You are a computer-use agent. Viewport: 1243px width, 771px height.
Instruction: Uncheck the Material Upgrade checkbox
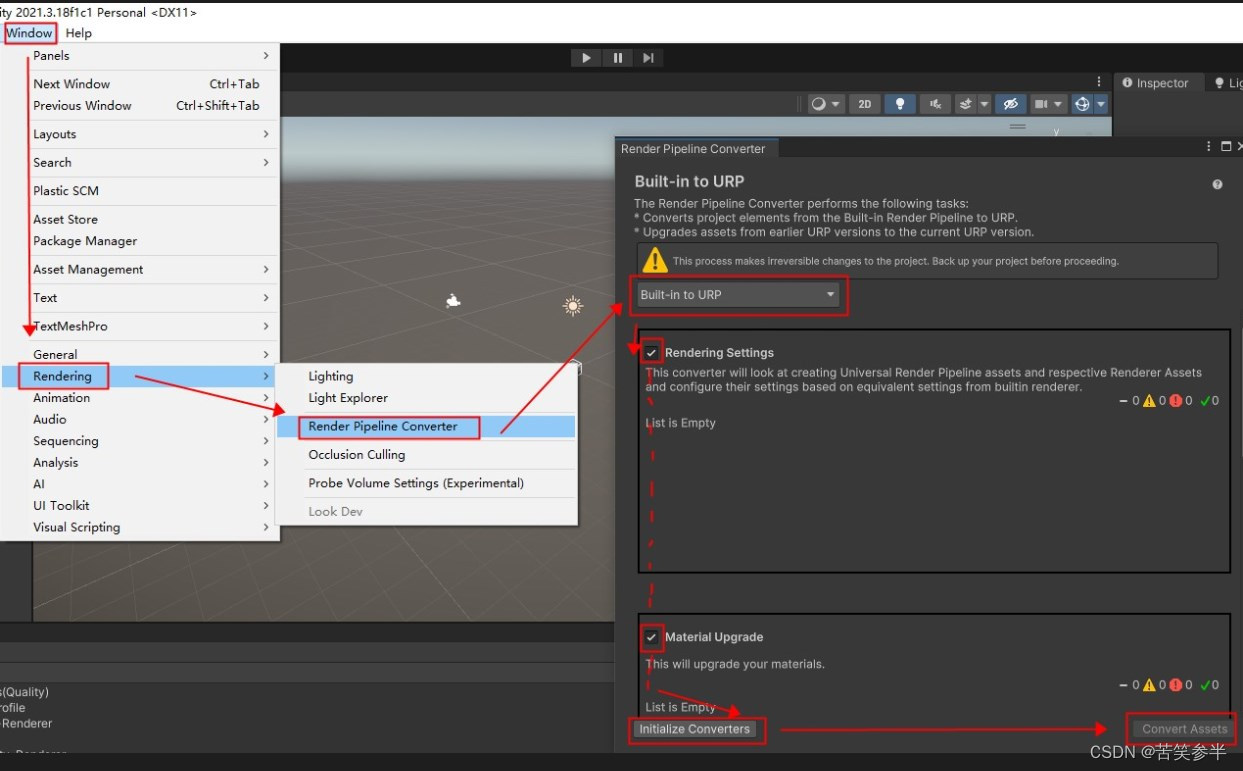click(x=652, y=637)
